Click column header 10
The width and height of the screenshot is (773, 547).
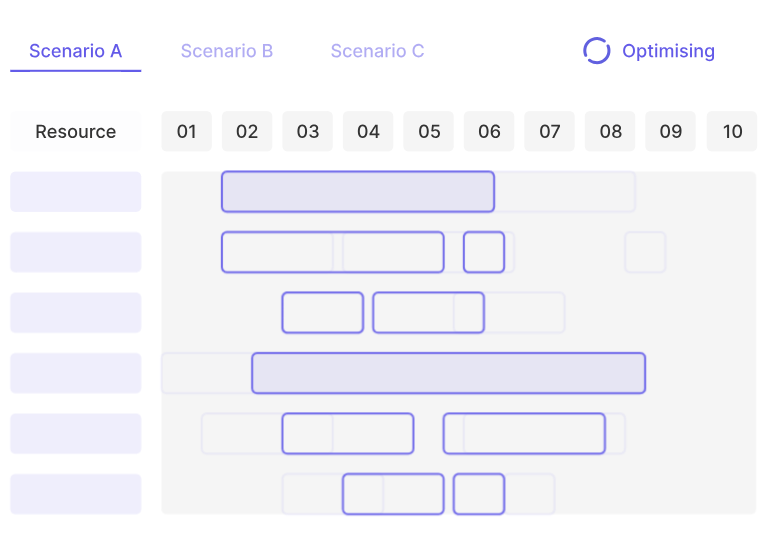[x=732, y=131]
